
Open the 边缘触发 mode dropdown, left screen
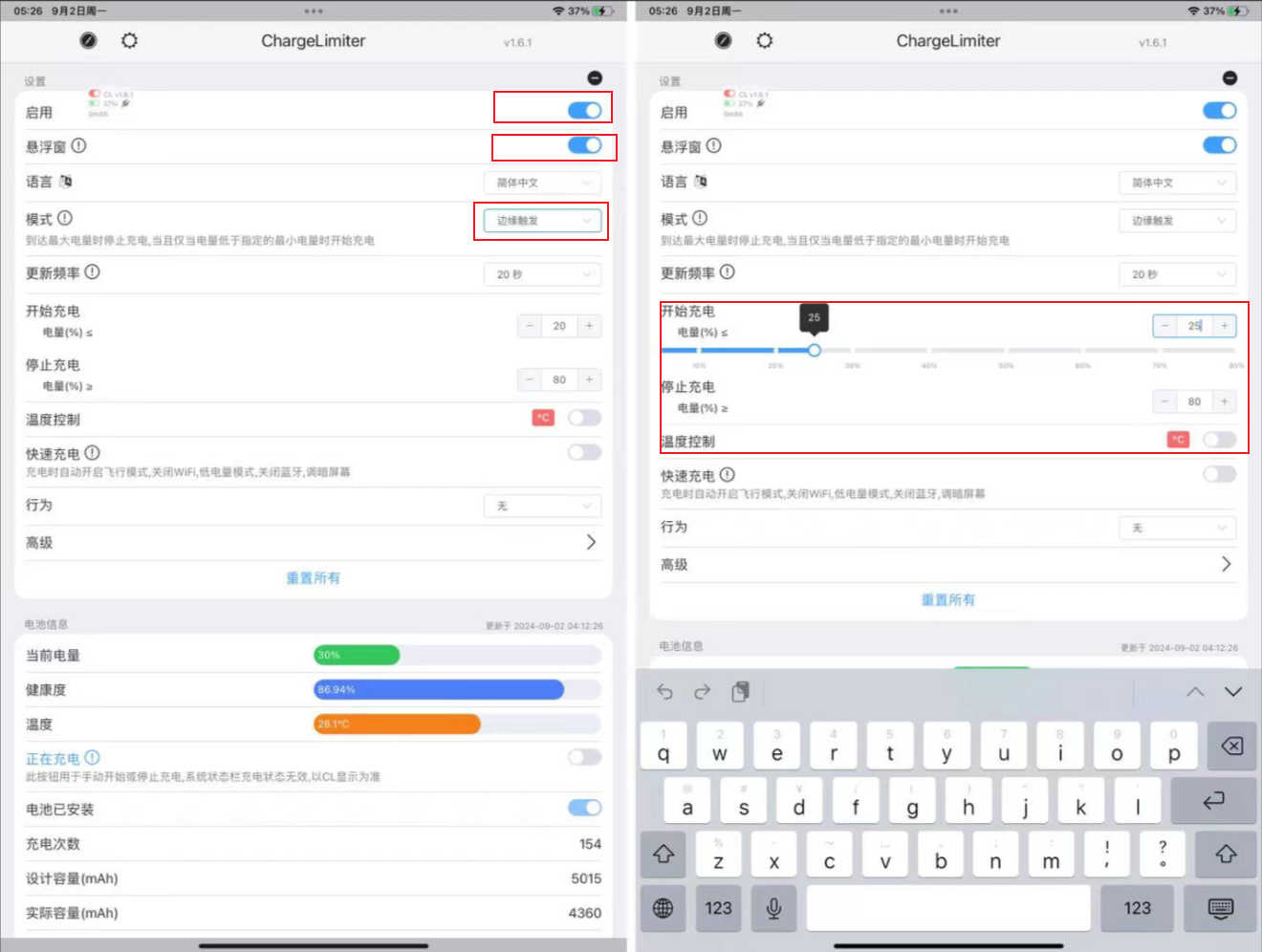pyautogui.click(x=542, y=220)
